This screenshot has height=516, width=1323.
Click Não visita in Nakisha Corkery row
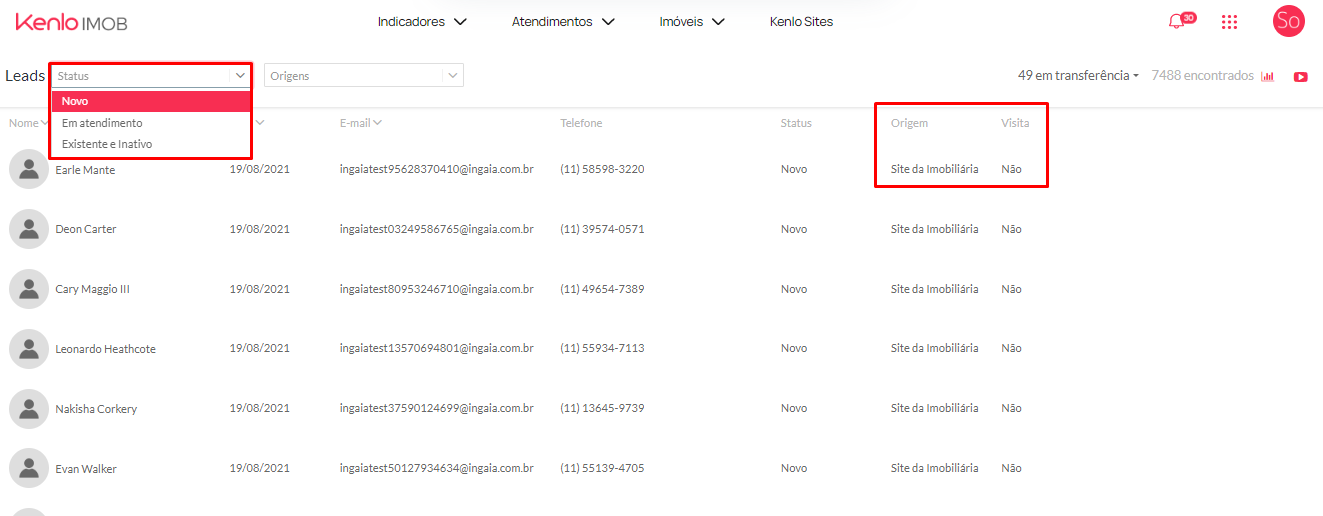click(1011, 408)
